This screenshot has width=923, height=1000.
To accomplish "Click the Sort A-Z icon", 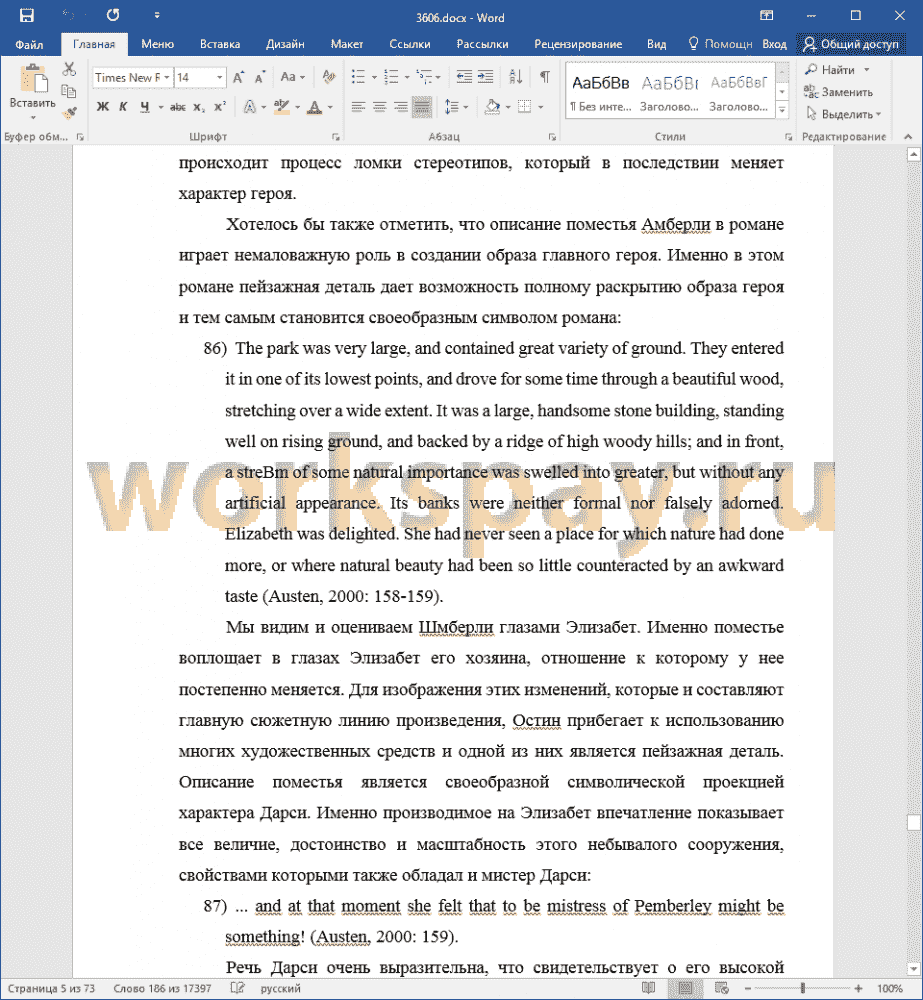I will tap(516, 77).
